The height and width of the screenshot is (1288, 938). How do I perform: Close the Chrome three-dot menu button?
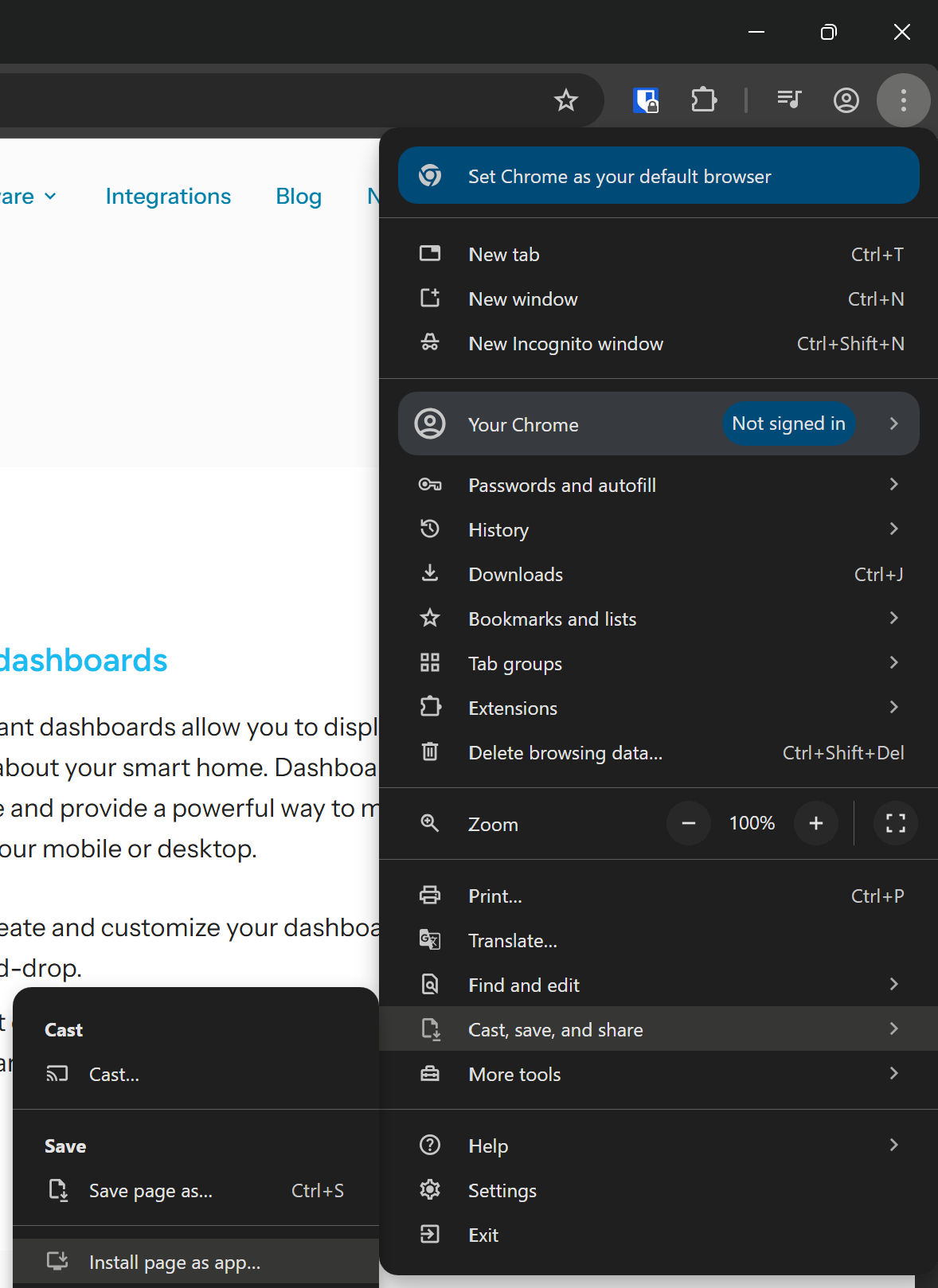pos(903,100)
